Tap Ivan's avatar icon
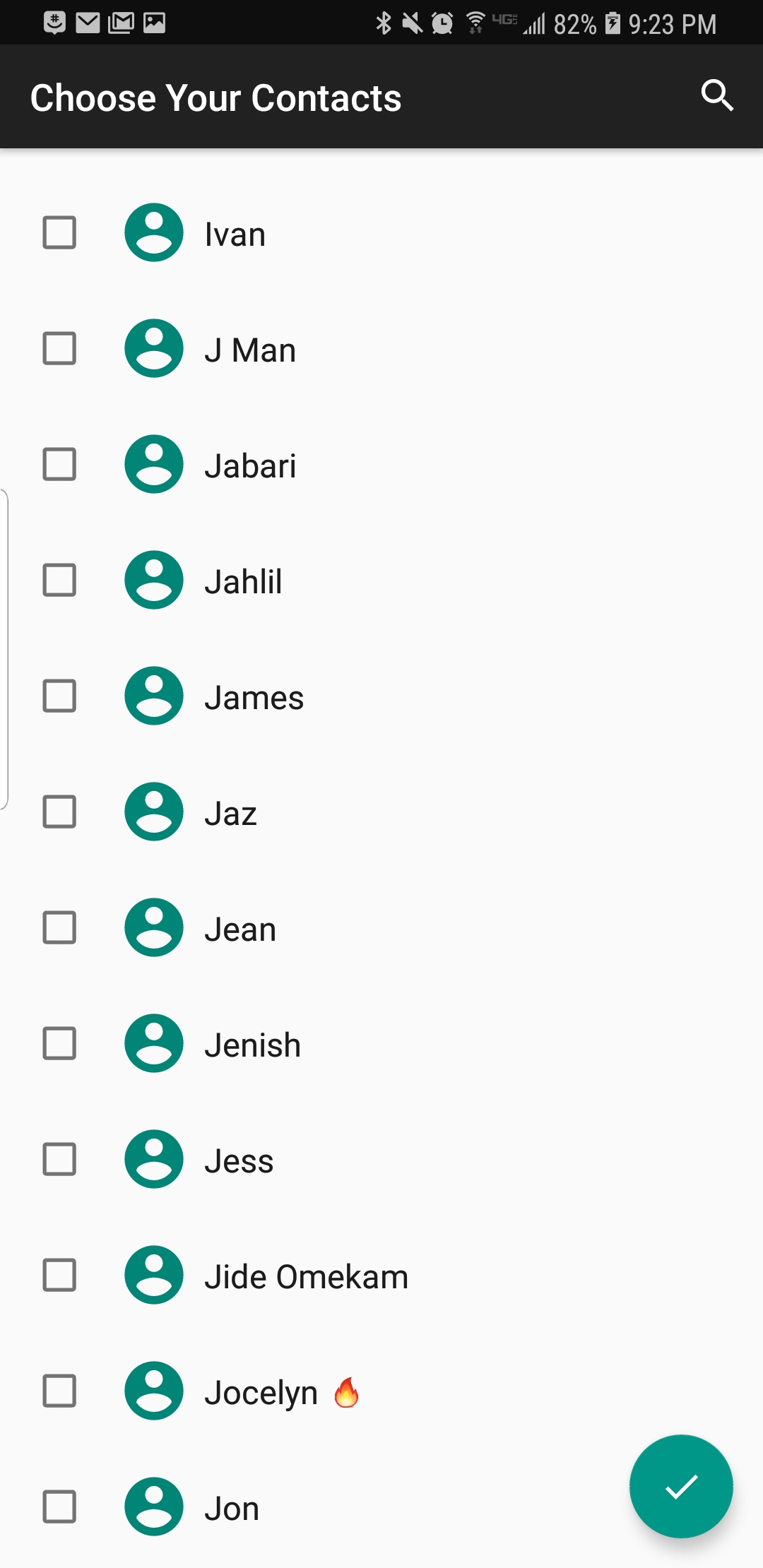 click(x=154, y=232)
